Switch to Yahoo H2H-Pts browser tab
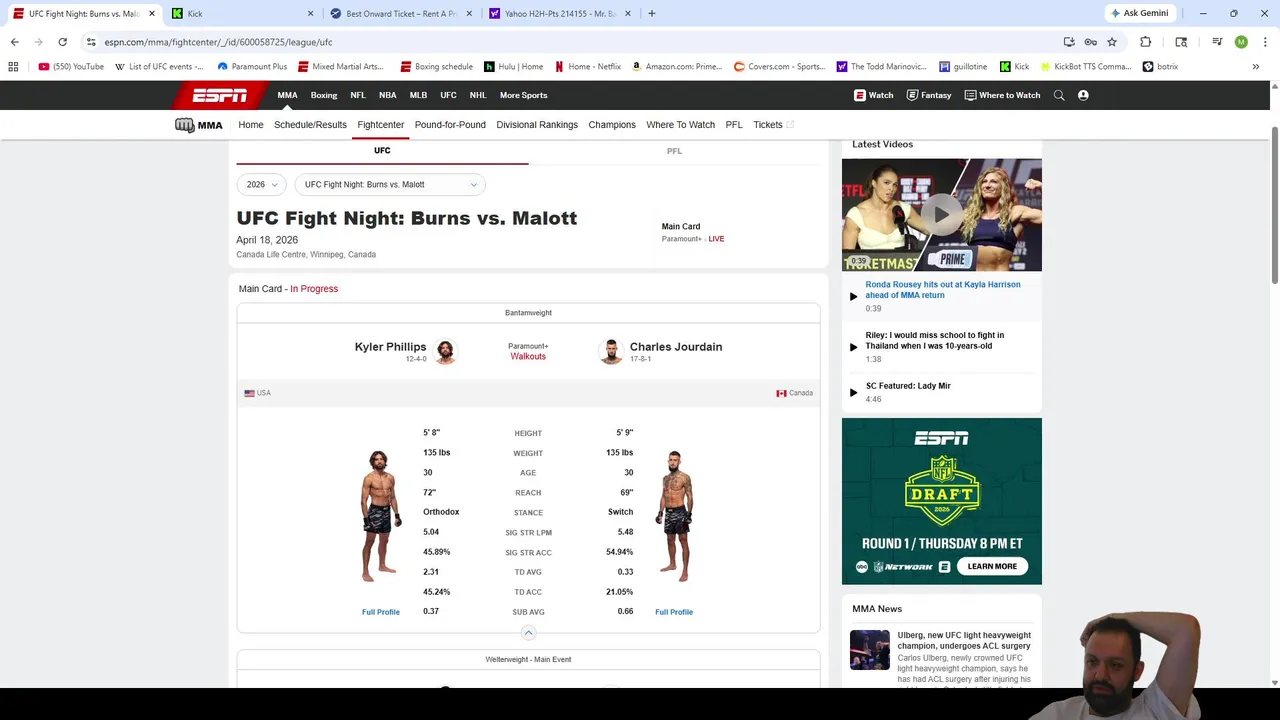 tap(560, 13)
